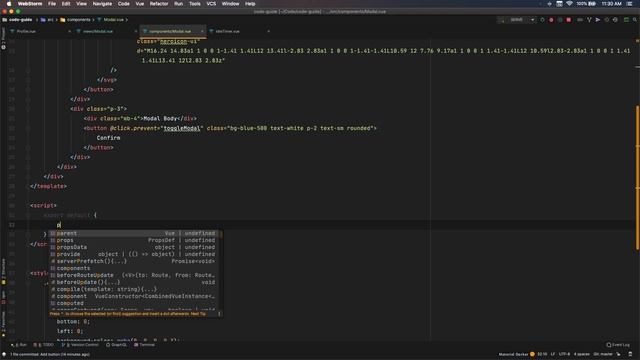Open the Navigate menu
This screenshot has width=640, height=360.
tap(102, 4)
